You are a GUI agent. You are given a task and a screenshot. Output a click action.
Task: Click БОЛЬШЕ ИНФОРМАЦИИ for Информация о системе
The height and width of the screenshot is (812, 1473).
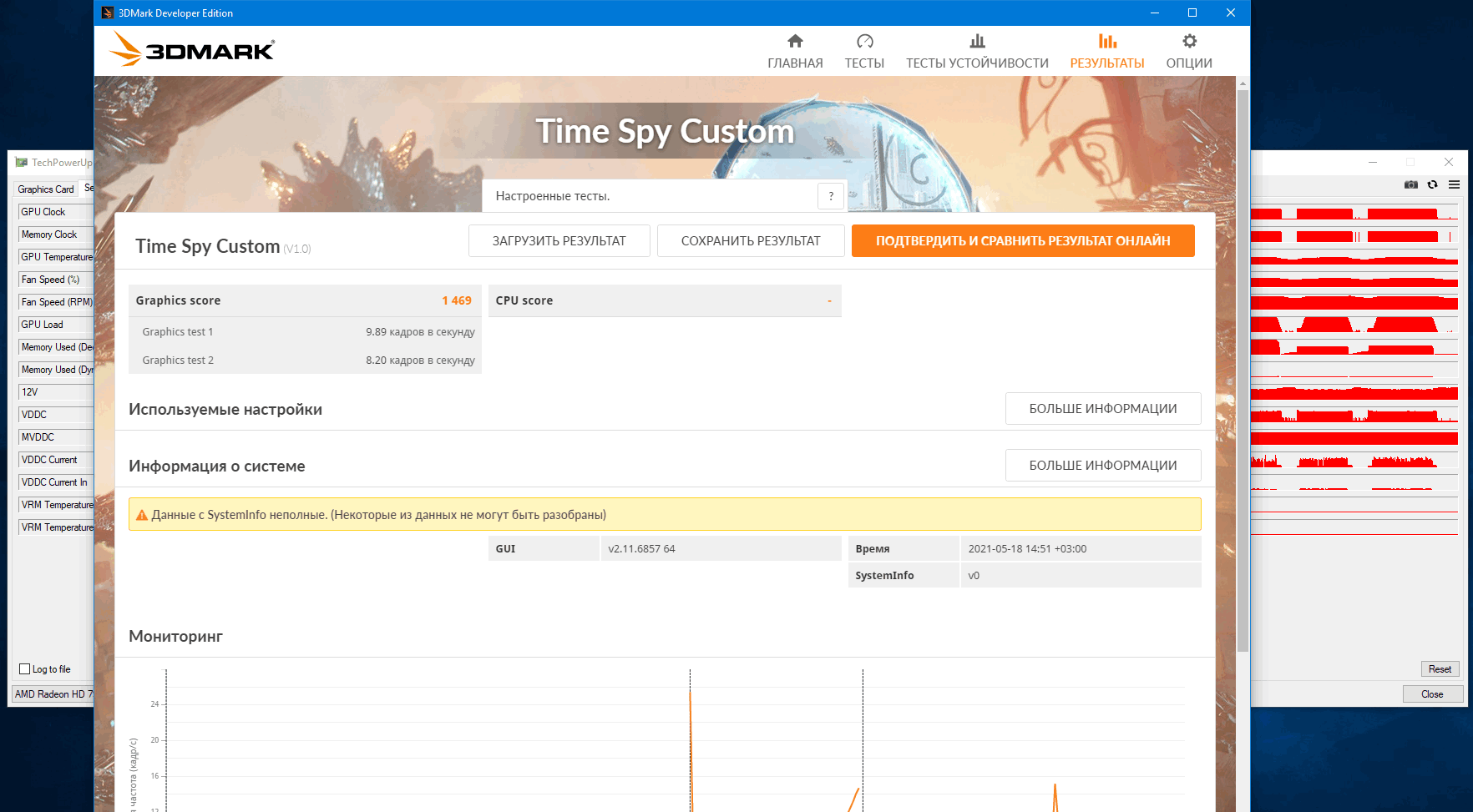point(1103,465)
